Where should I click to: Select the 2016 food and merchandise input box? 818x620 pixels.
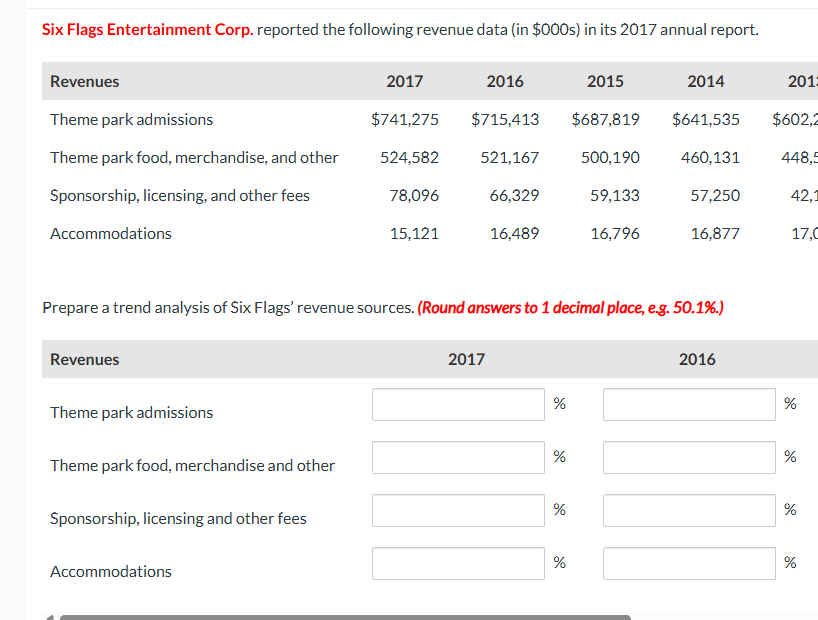click(x=688, y=456)
